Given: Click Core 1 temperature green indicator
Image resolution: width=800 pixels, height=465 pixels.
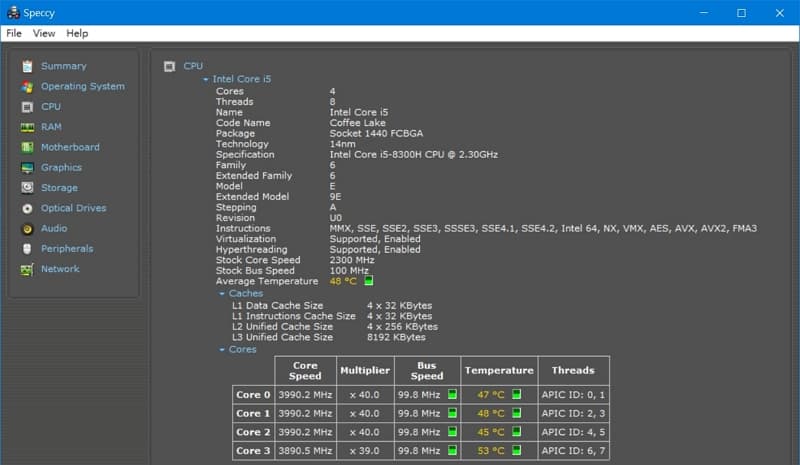Looking at the screenshot, I should point(516,413).
